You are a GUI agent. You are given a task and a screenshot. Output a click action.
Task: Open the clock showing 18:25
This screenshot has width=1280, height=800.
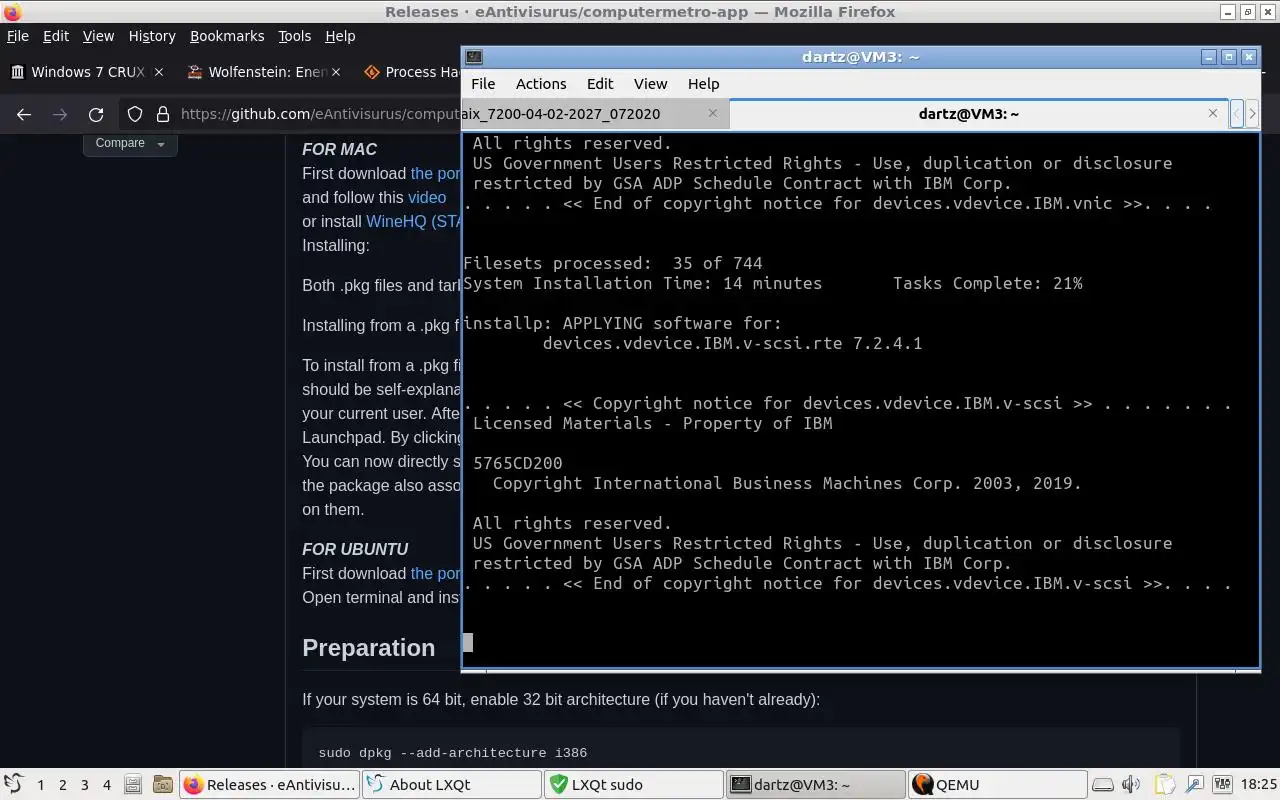click(1258, 785)
